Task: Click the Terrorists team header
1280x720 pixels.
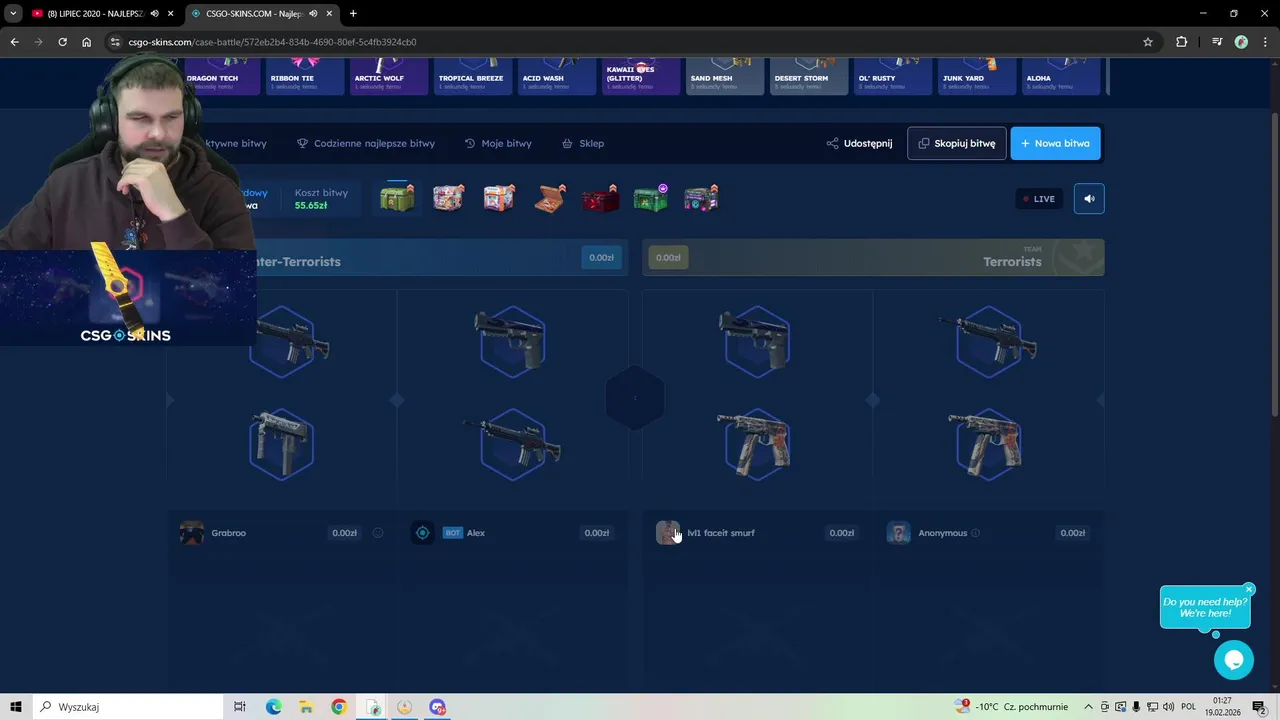Action: (873, 258)
